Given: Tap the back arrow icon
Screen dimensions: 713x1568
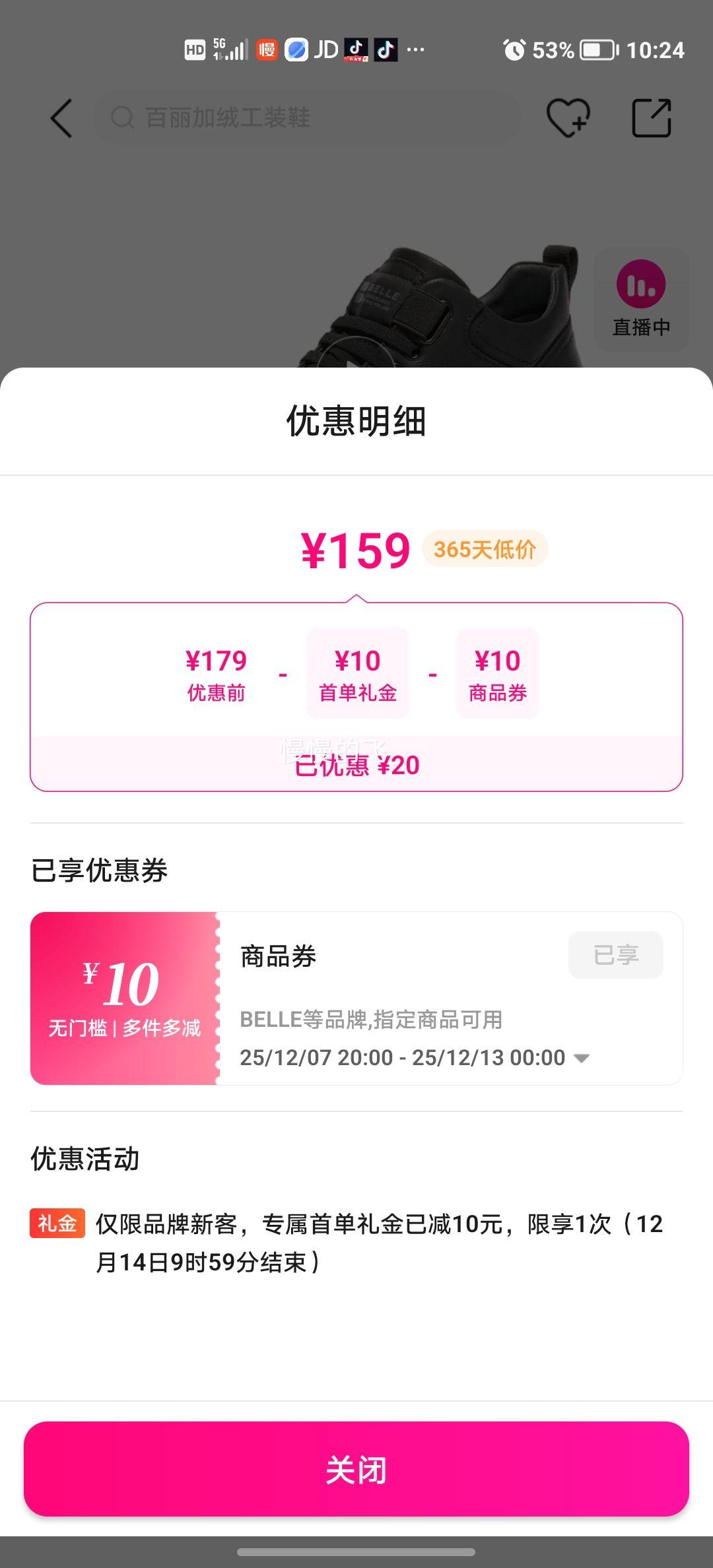Looking at the screenshot, I should (61, 119).
